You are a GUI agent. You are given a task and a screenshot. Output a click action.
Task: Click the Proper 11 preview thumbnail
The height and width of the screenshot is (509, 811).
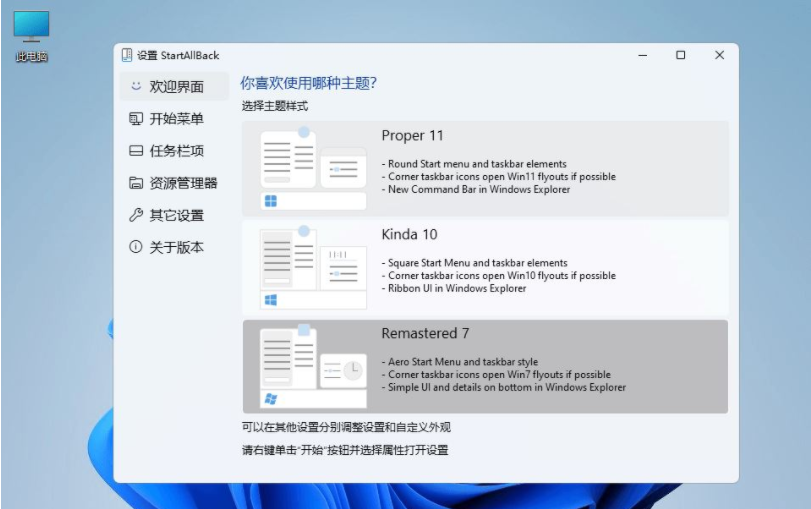[313, 169]
